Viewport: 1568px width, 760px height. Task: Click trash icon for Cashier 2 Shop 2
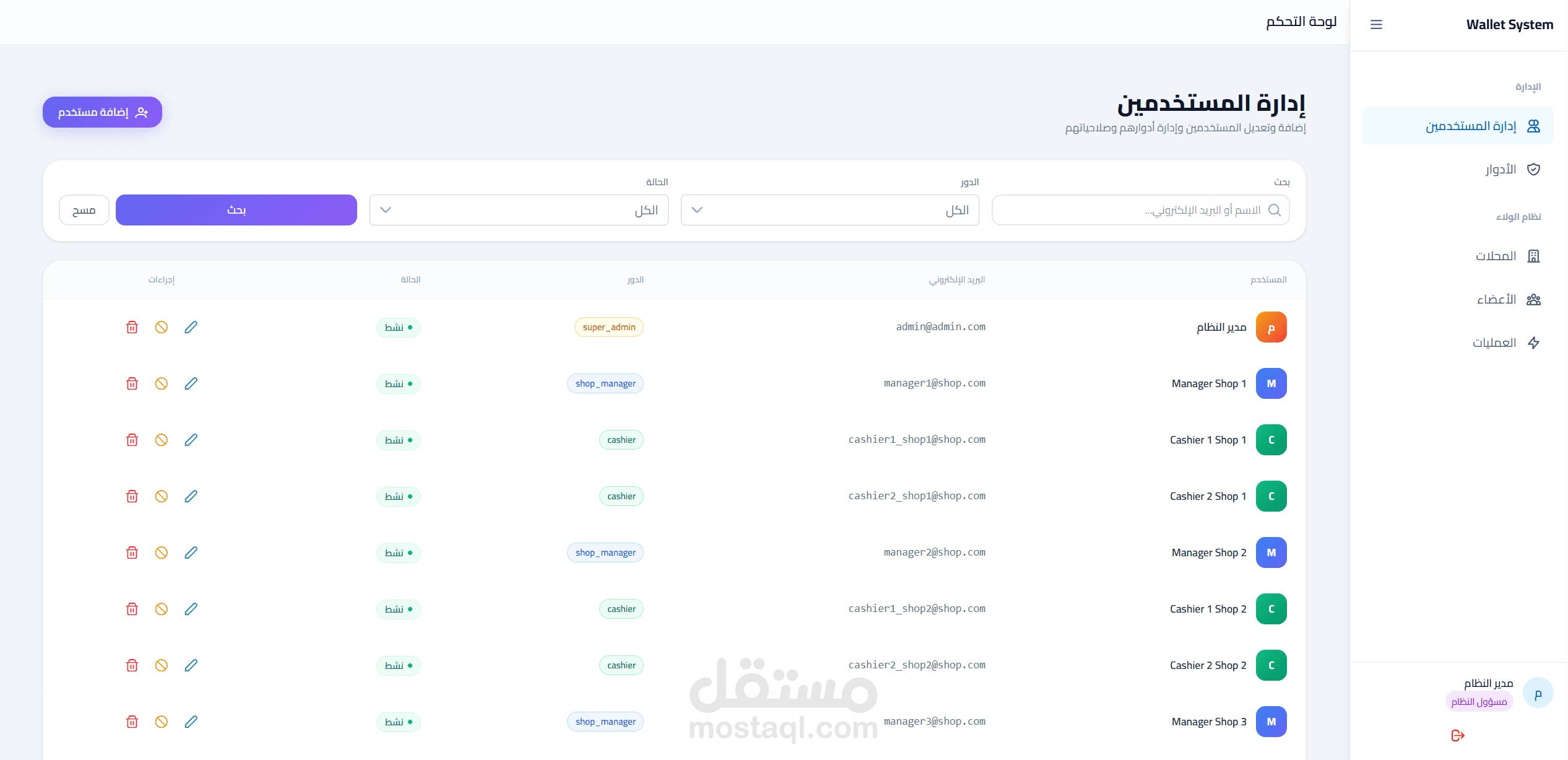click(132, 665)
